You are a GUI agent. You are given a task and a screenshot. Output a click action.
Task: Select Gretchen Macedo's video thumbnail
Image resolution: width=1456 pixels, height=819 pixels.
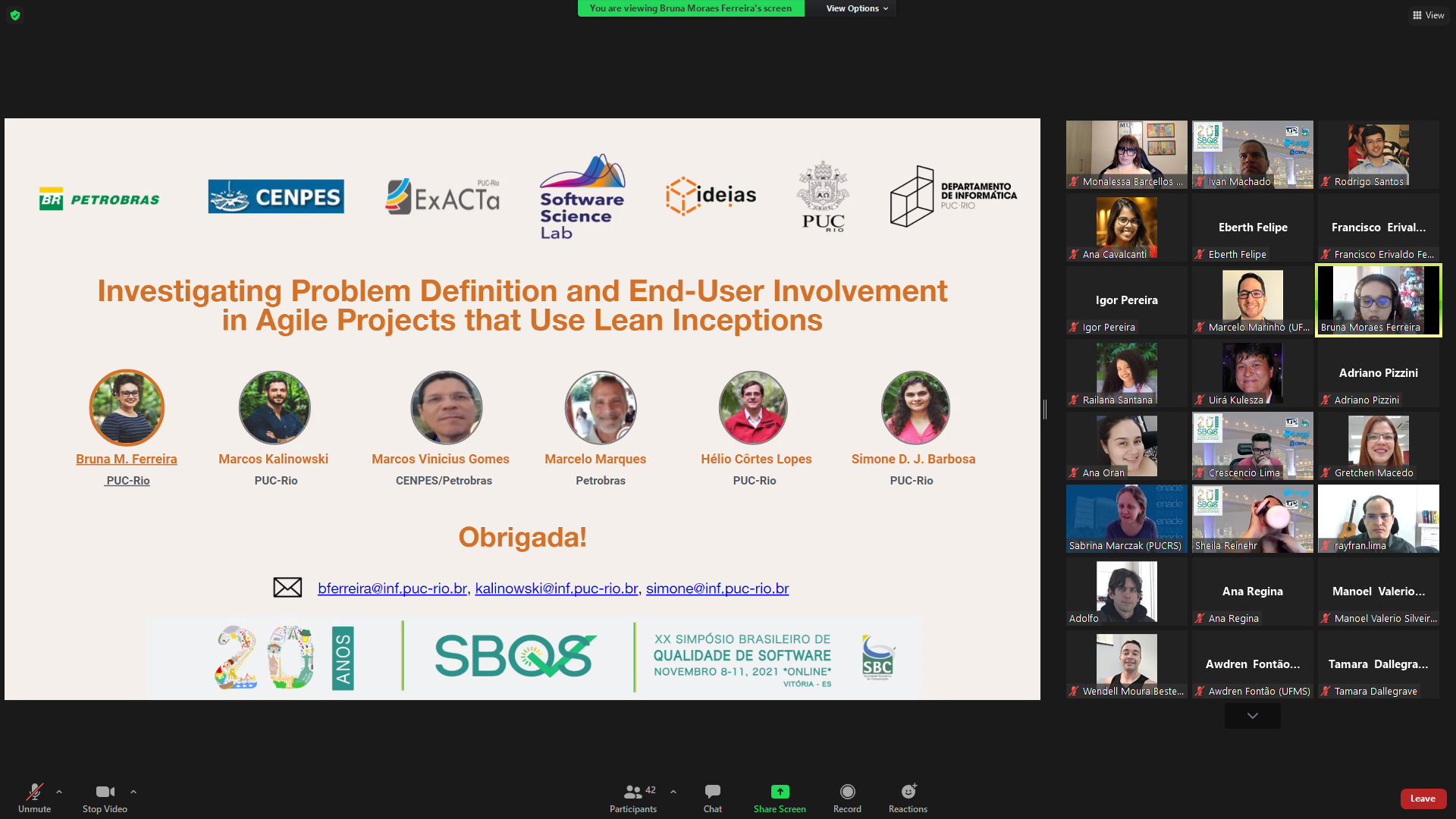(1378, 445)
